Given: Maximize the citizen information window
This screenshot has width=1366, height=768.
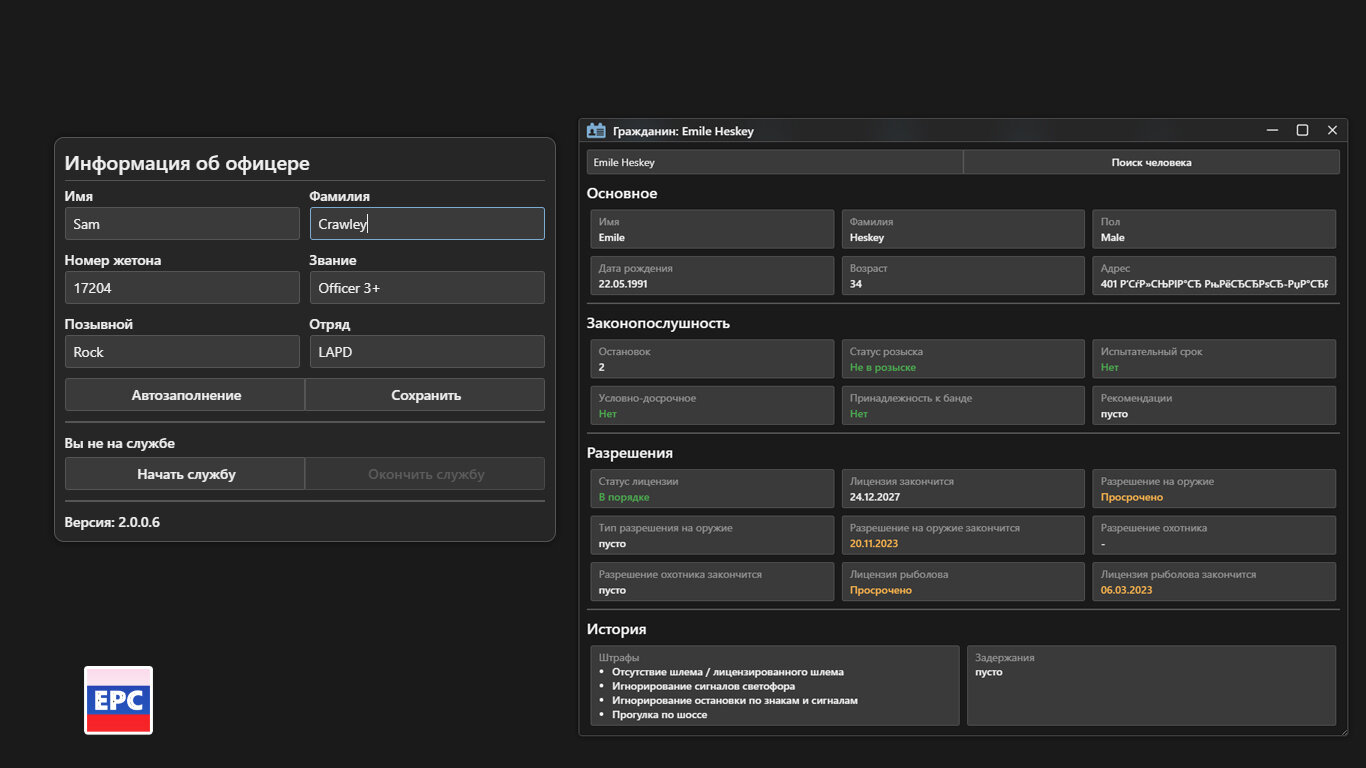Looking at the screenshot, I should tap(1302, 130).
